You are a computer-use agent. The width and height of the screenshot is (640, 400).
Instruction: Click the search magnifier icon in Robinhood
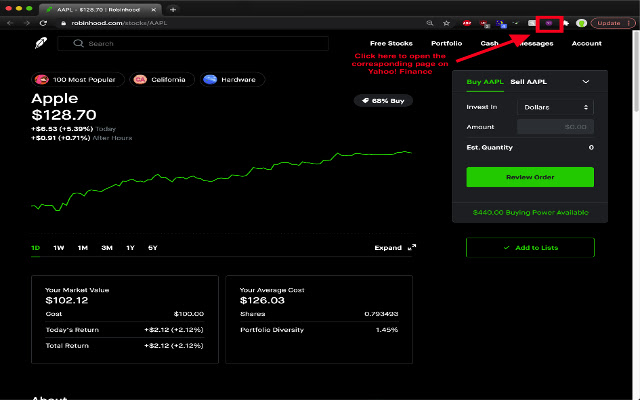(78, 43)
